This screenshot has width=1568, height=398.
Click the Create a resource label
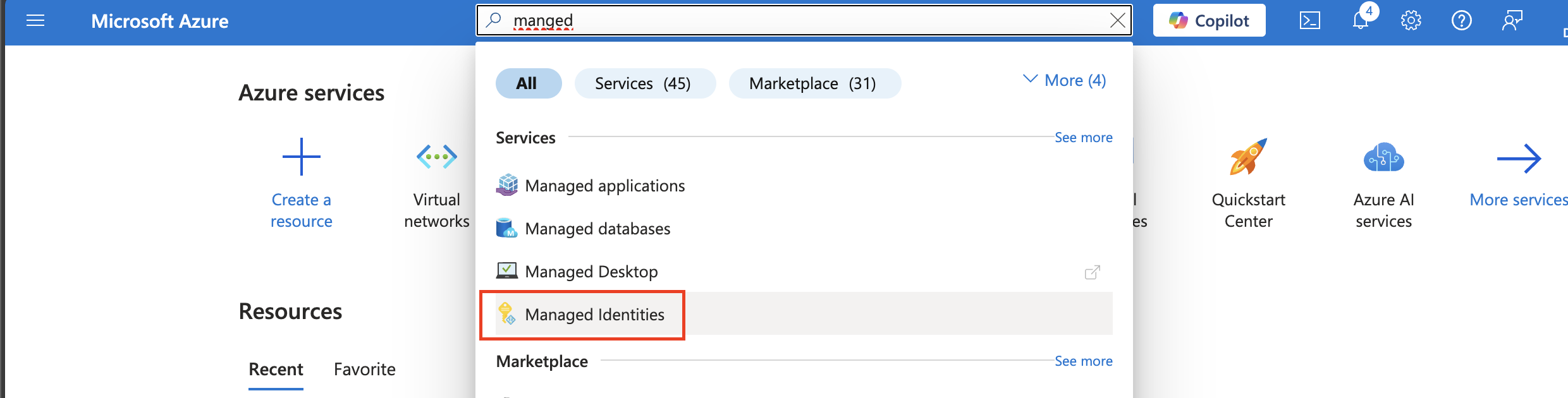click(x=302, y=210)
